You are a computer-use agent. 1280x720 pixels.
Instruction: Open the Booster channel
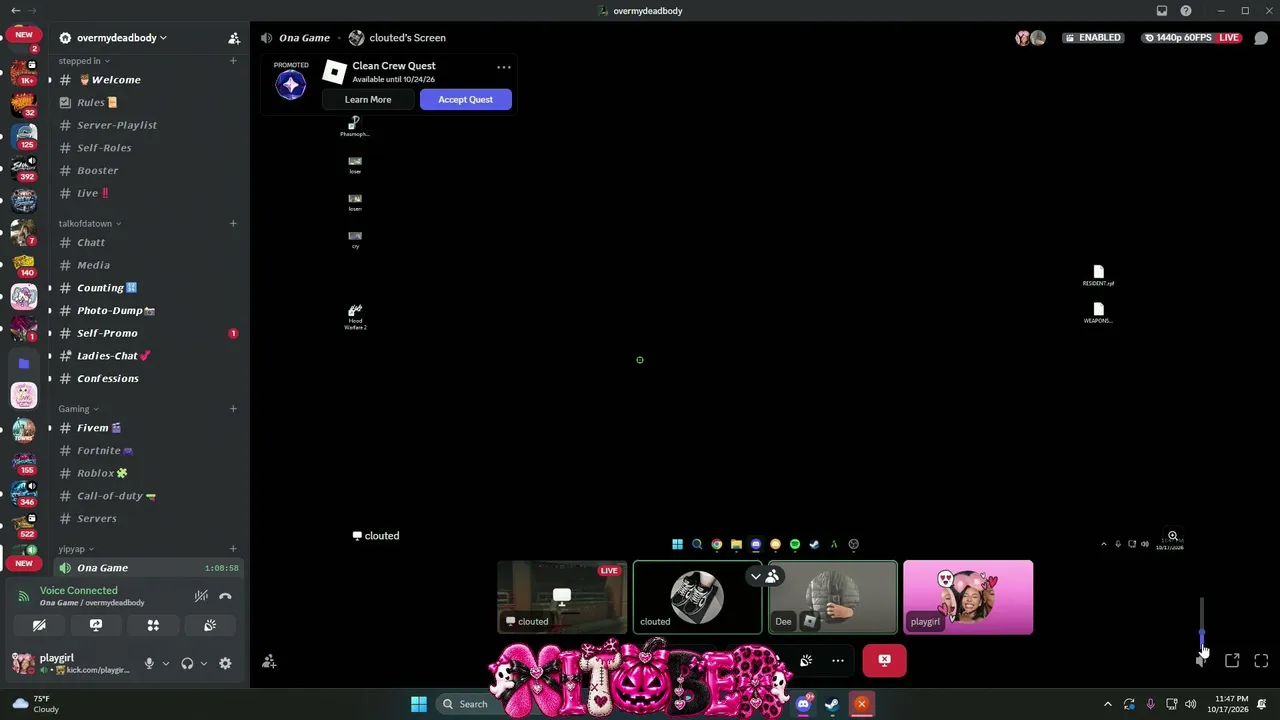pyautogui.click(x=148, y=170)
